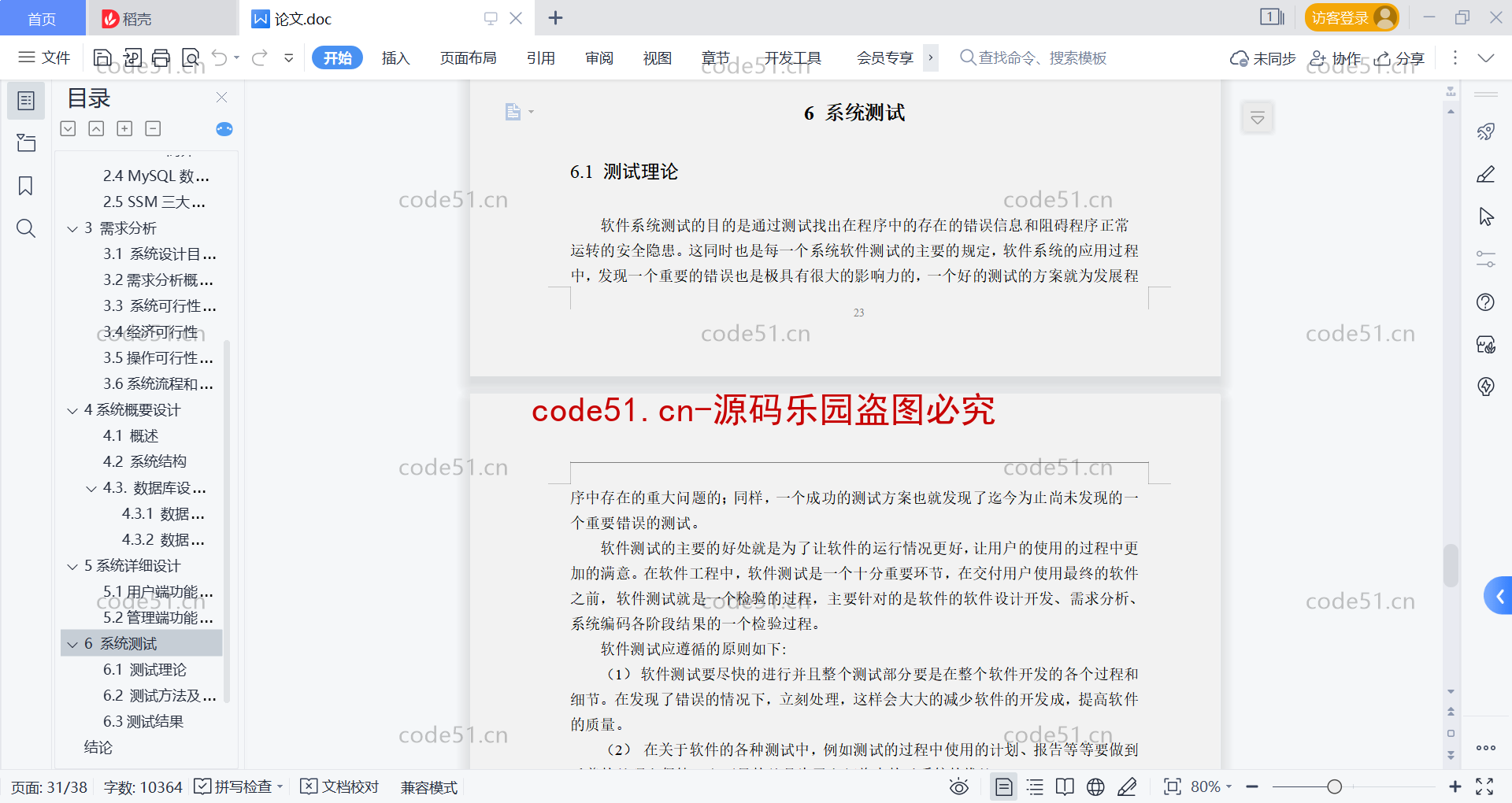Image resolution: width=1512 pixels, height=803 pixels.
Task: Go to 4.2 系统结构 in outline
Action: click(x=145, y=461)
